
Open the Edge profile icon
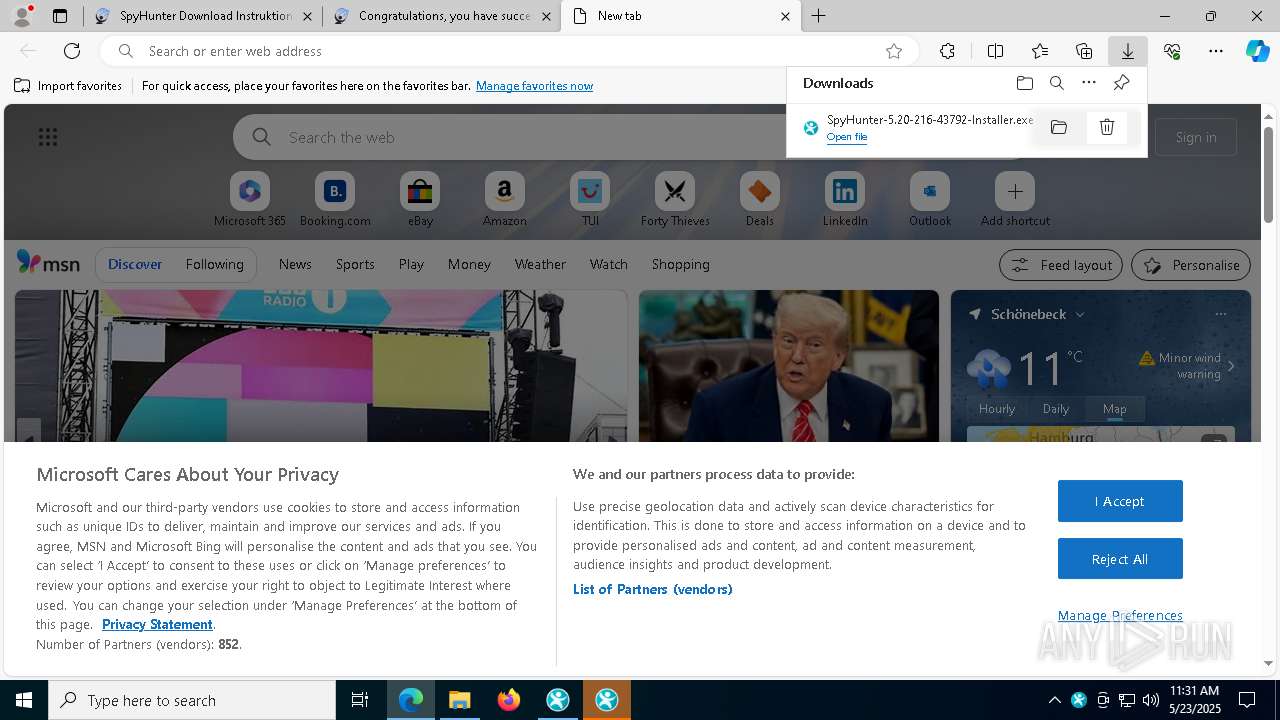22,16
